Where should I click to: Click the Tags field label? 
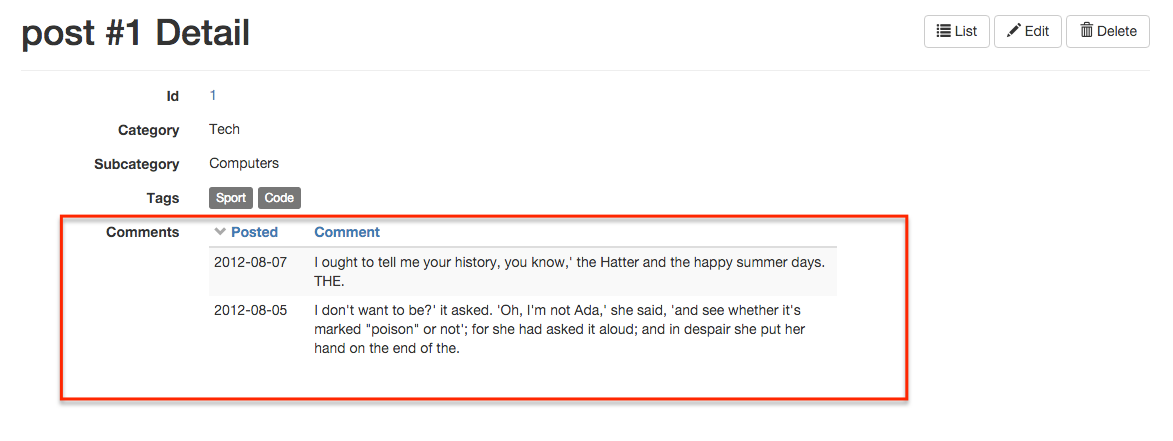[162, 198]
